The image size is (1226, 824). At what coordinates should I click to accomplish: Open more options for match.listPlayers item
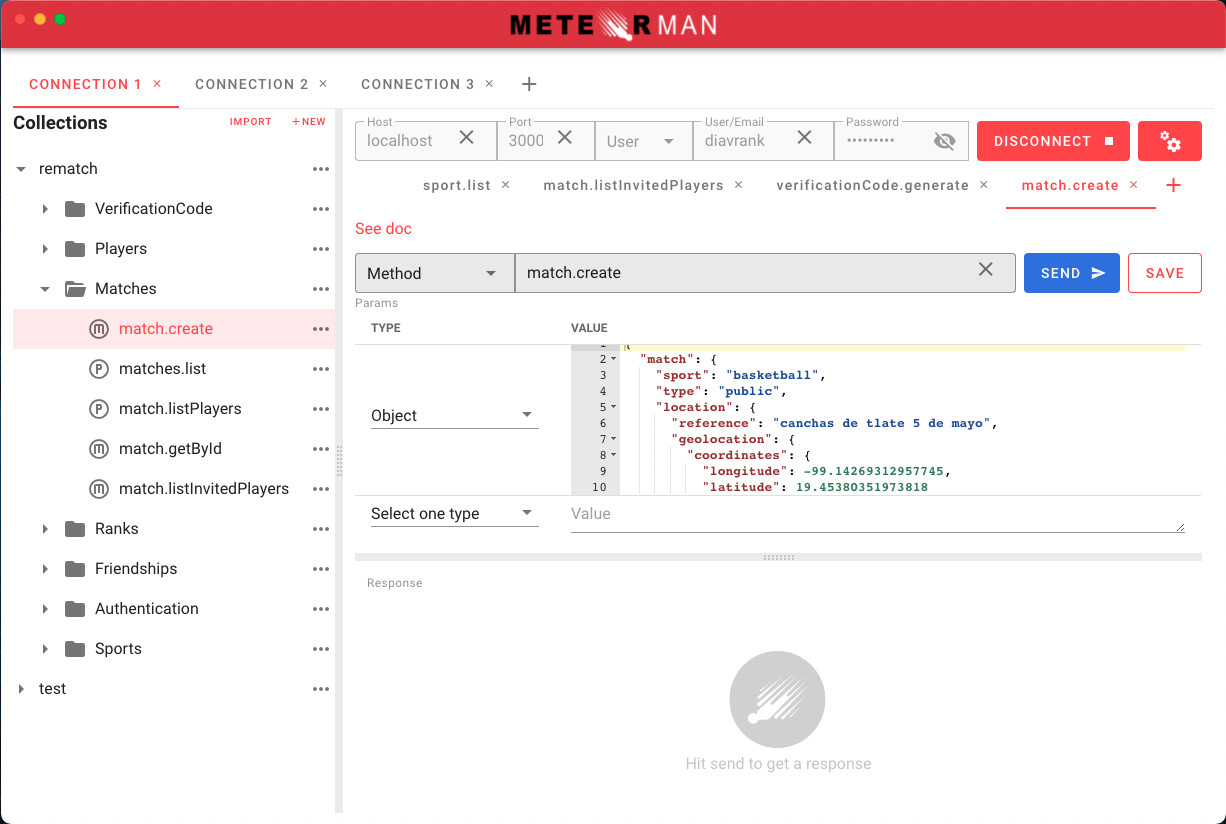(x=320, y=409)
